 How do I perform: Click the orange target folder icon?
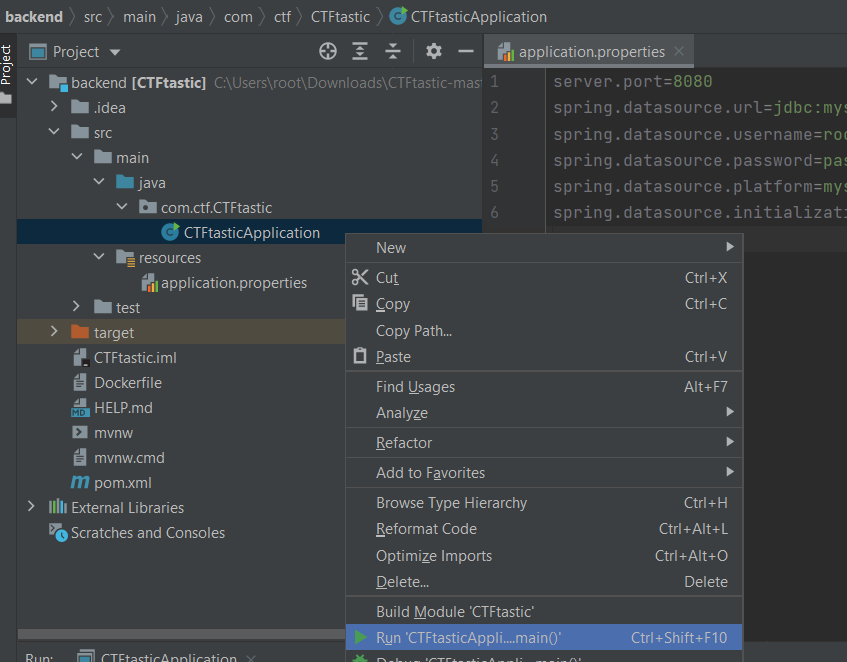(x=80, y=332)
